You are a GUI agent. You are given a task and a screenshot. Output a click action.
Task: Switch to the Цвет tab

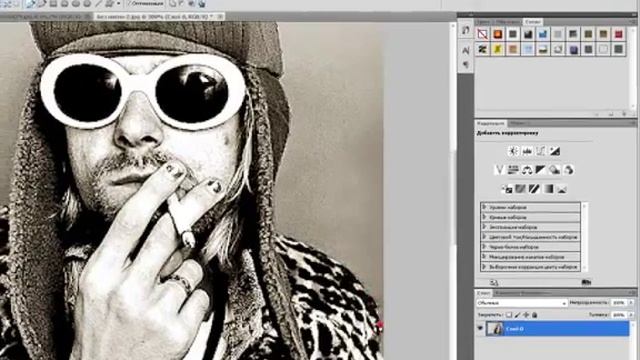point(483,22)
